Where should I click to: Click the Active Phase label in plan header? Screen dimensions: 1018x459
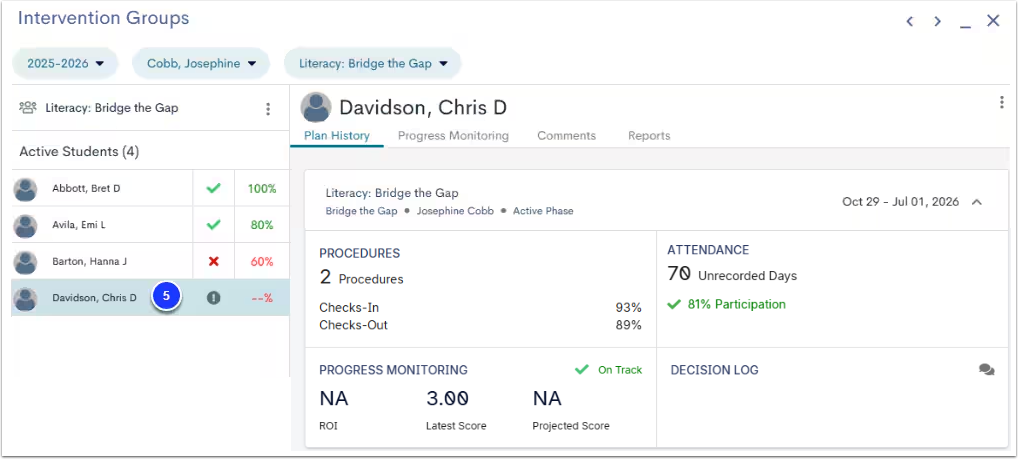pyautogui.click(x=543, y=211)
